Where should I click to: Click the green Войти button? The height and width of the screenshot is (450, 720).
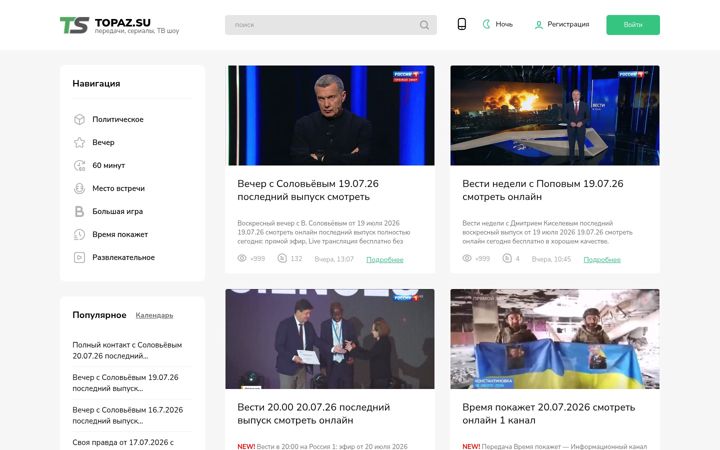pyautogui.click(x=633, y=25)
